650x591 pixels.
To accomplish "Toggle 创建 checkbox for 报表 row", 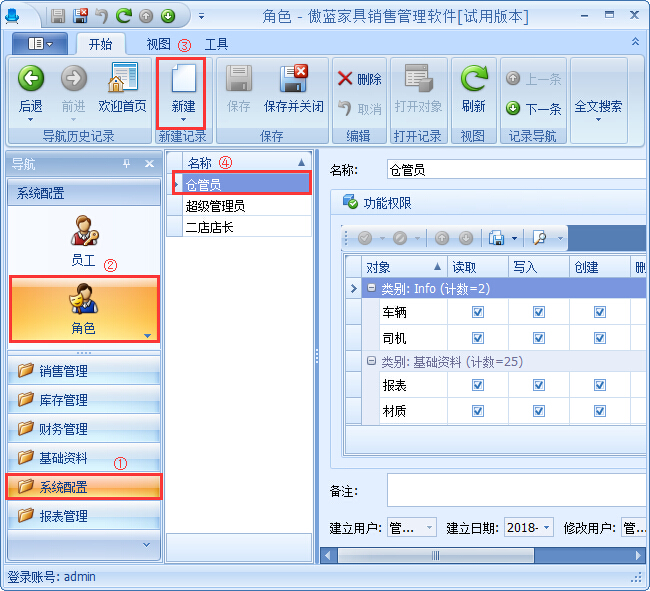I will (599, 385).
